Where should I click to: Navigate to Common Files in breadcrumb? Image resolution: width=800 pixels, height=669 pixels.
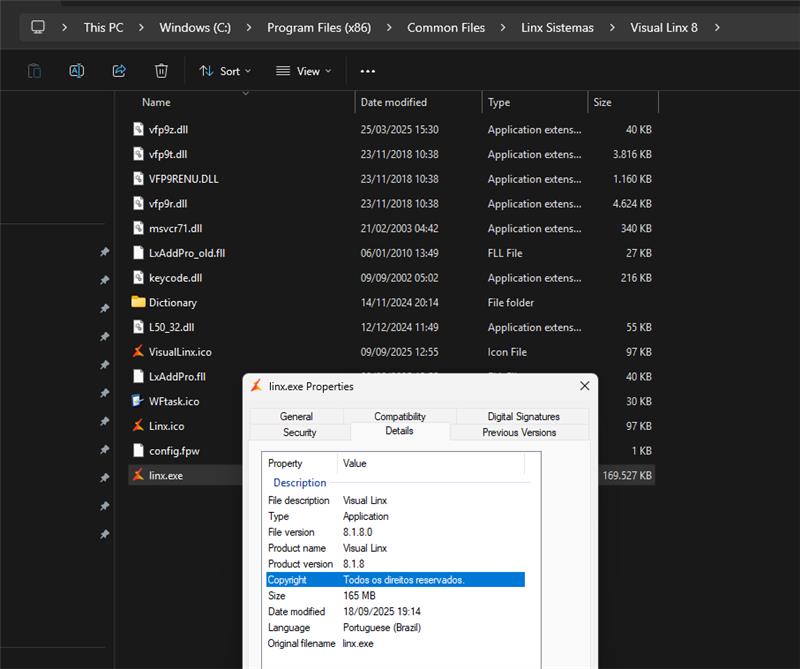pyautogui.click(x=446, y=27)
